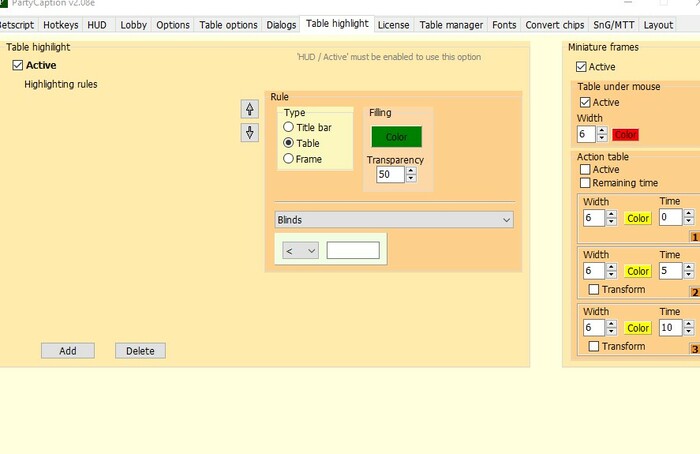Open the Options tab

click(173, 25)
